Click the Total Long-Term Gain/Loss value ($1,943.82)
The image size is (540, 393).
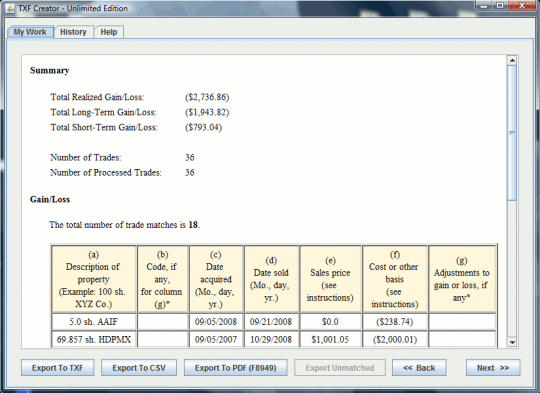click(x=207, y=112)
